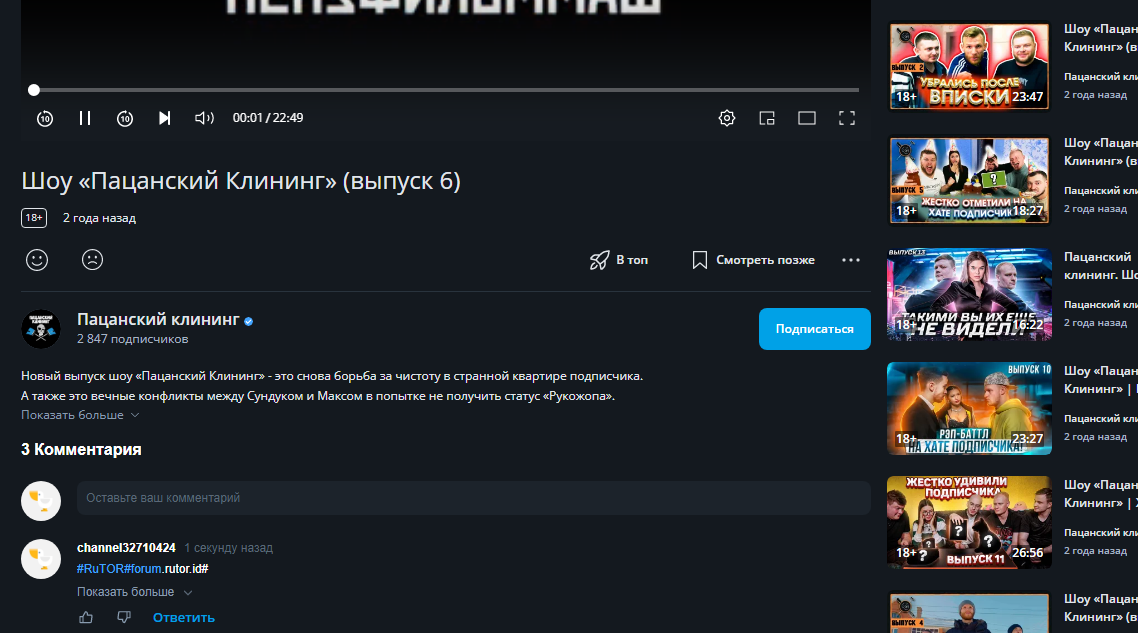Skip forward 10 seconds
1138x633 pixels.
click(x=125, y=118)
